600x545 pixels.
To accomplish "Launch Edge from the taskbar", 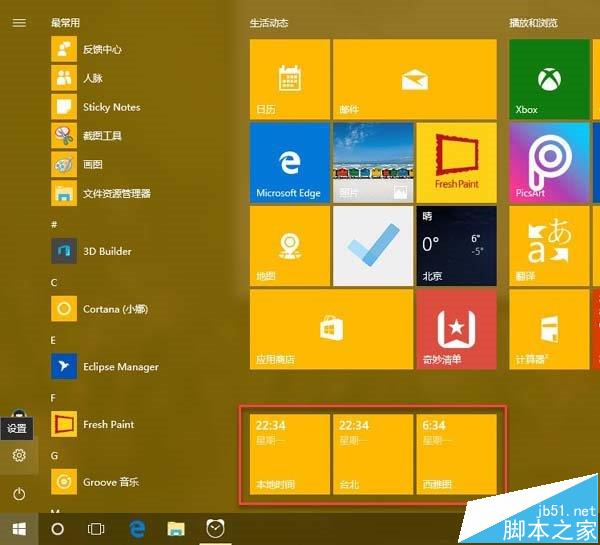I will (137, 529).
